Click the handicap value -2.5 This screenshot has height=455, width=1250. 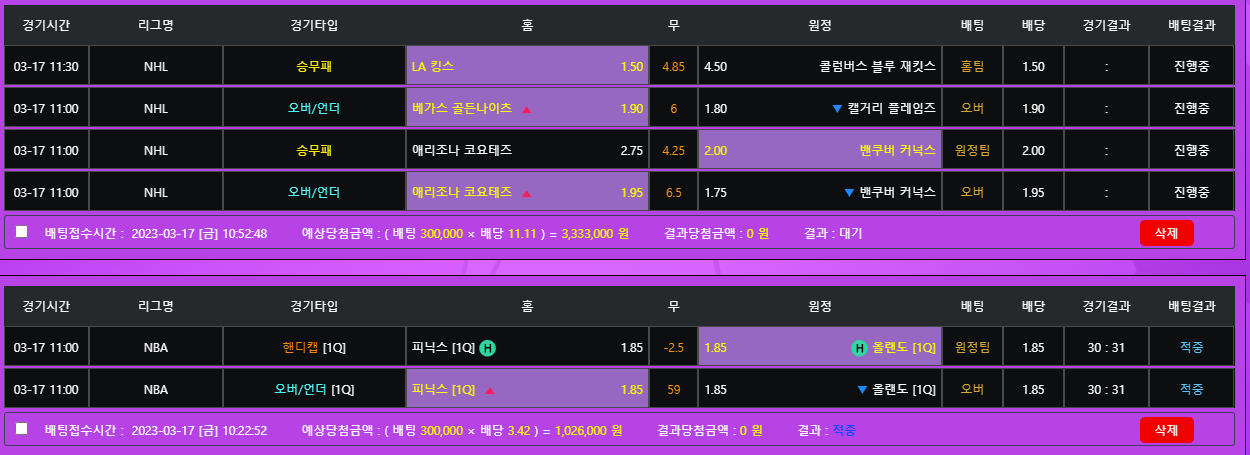(x=673, y=348)
